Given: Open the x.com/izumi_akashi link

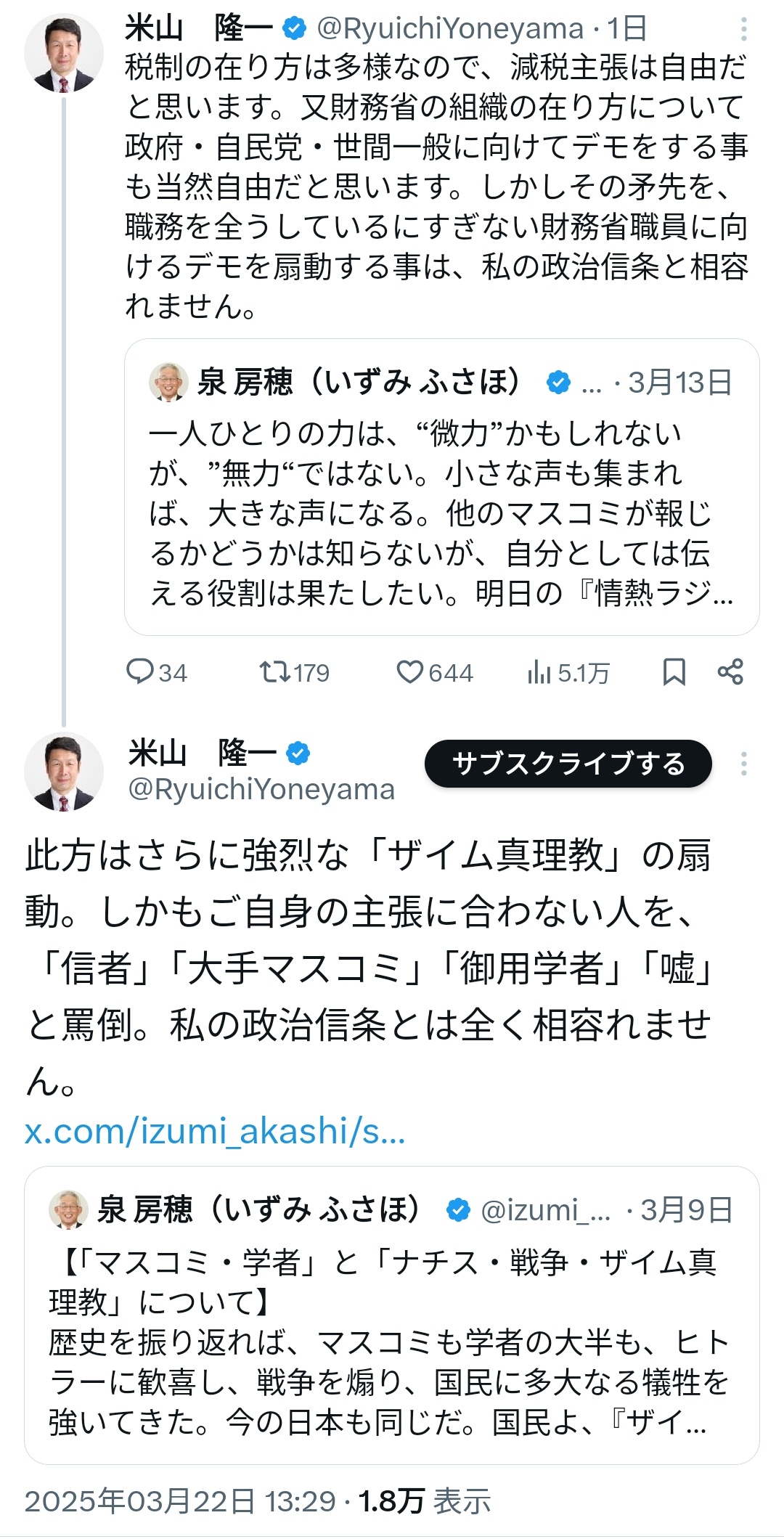Looking at the screenshot, I should coord(215,1132).
